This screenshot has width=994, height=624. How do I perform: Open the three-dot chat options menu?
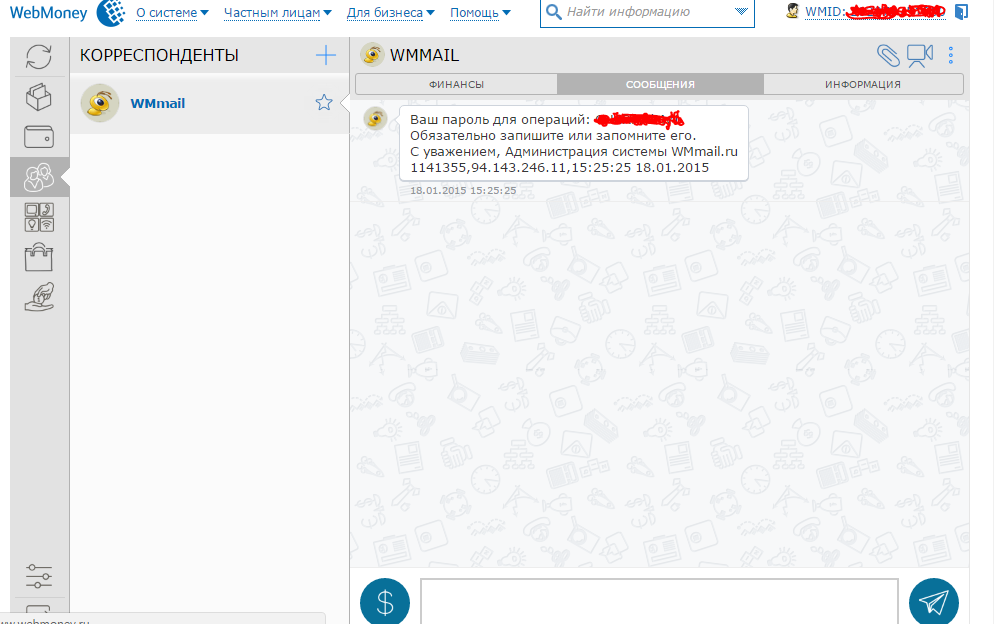[x=951, y=55]
